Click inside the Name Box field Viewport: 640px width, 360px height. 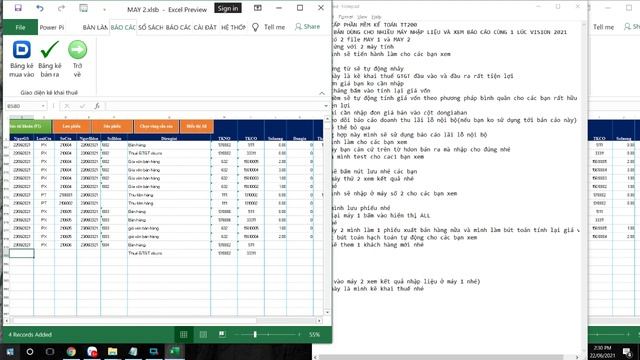click(x=23, y=106)
